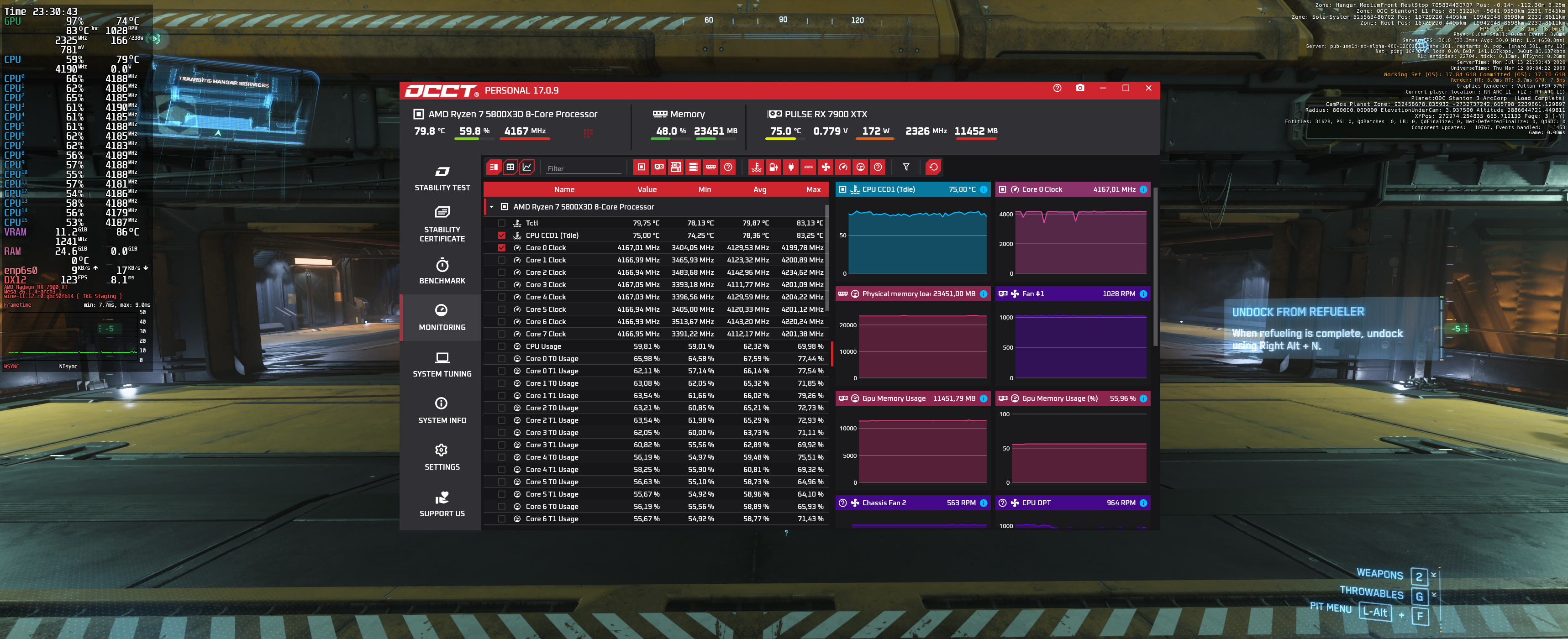1568x639 pixels.
Task: Toggle GPU hardware sensor filter
Action: point(658,167)
